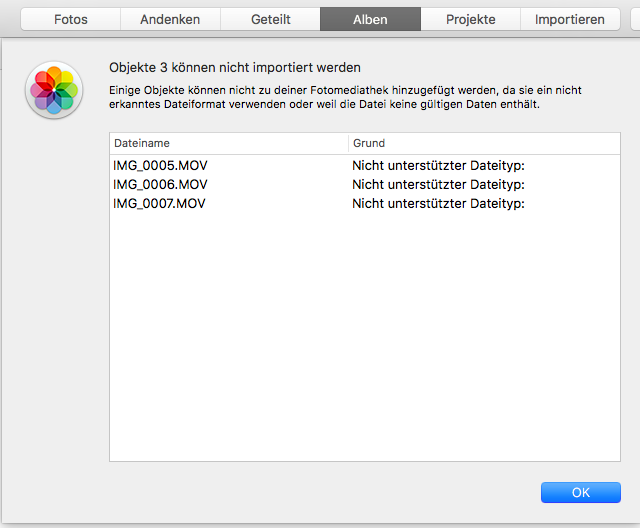Image resolution: width=640 pixels, height=528 pixels.
Task: Click the explanatory text starting 'Einige Objekte'
Action: [345, 97]
